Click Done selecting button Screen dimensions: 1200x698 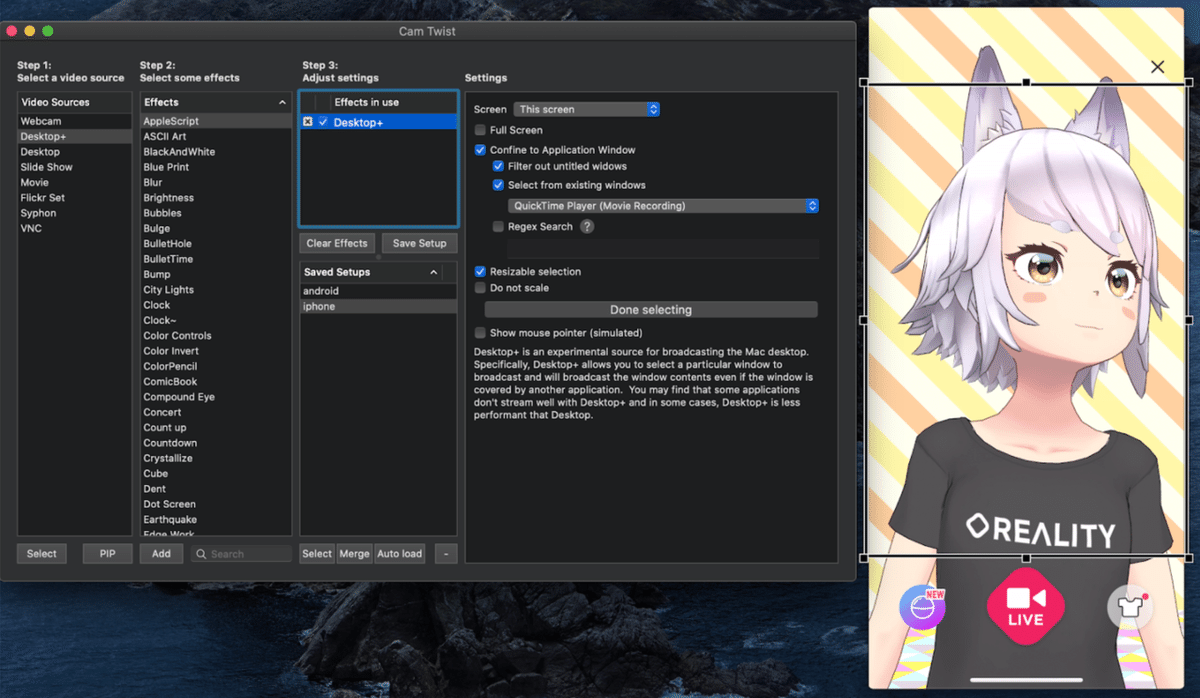(x=651, y=310)
